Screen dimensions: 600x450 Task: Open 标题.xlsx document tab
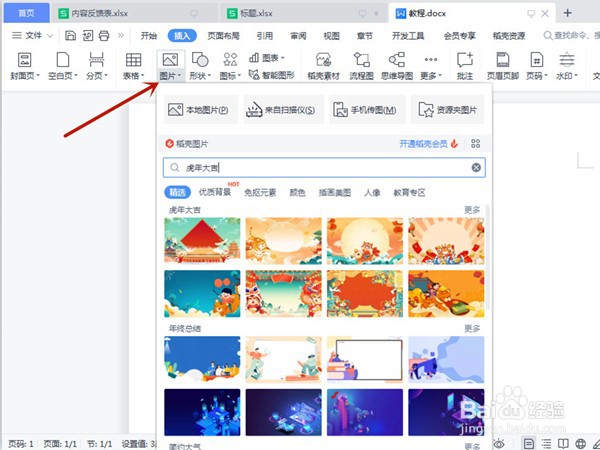pyautogui.click(x=304, y=13)
